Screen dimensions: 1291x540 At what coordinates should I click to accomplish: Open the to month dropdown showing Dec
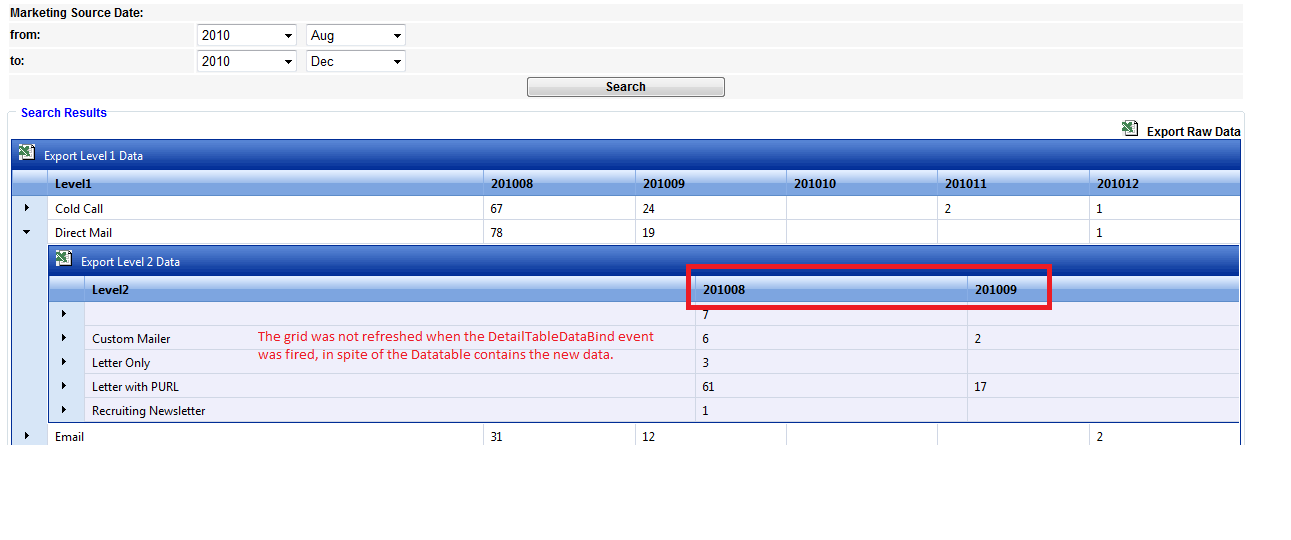click(x=355, y=61)
